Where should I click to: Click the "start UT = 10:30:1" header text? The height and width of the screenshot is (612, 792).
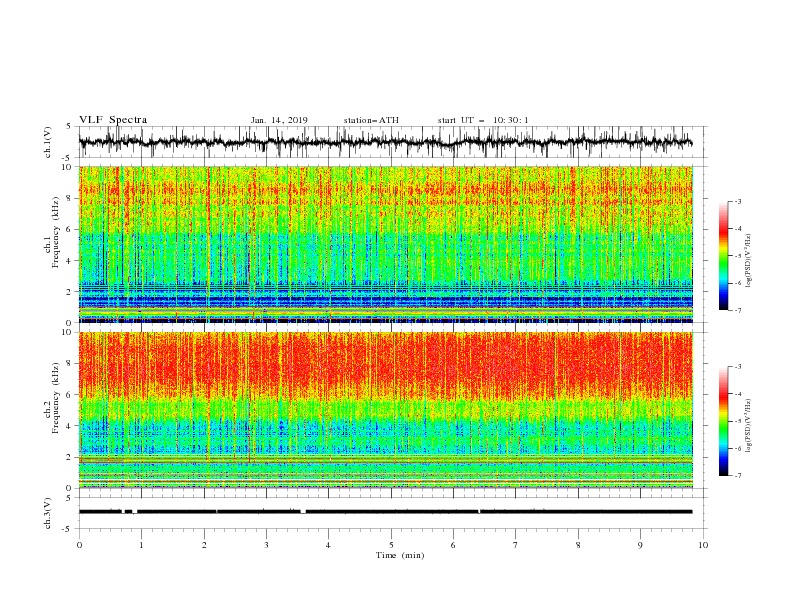tap(483, 120)
